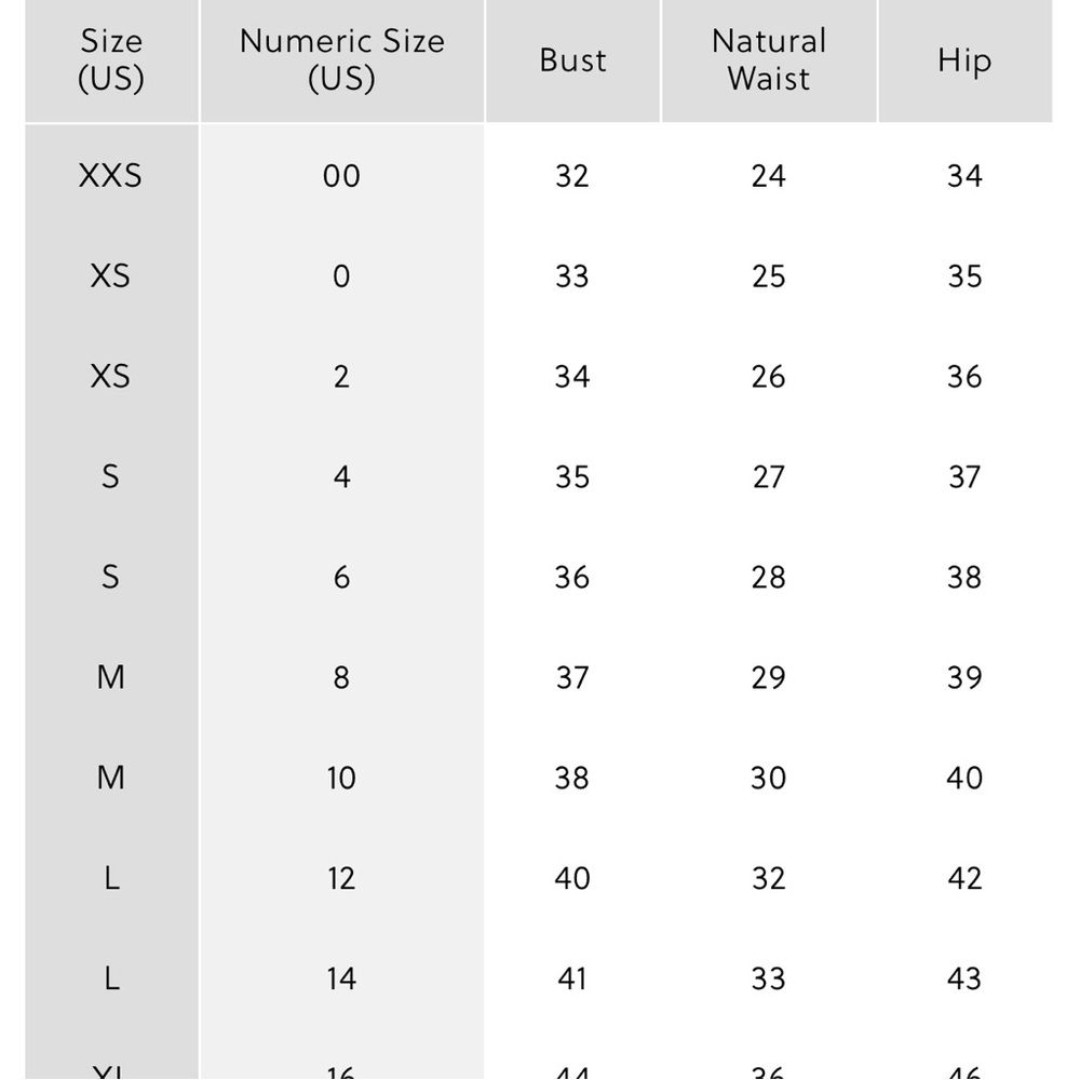Click natural waist value 25

[769, 276]
